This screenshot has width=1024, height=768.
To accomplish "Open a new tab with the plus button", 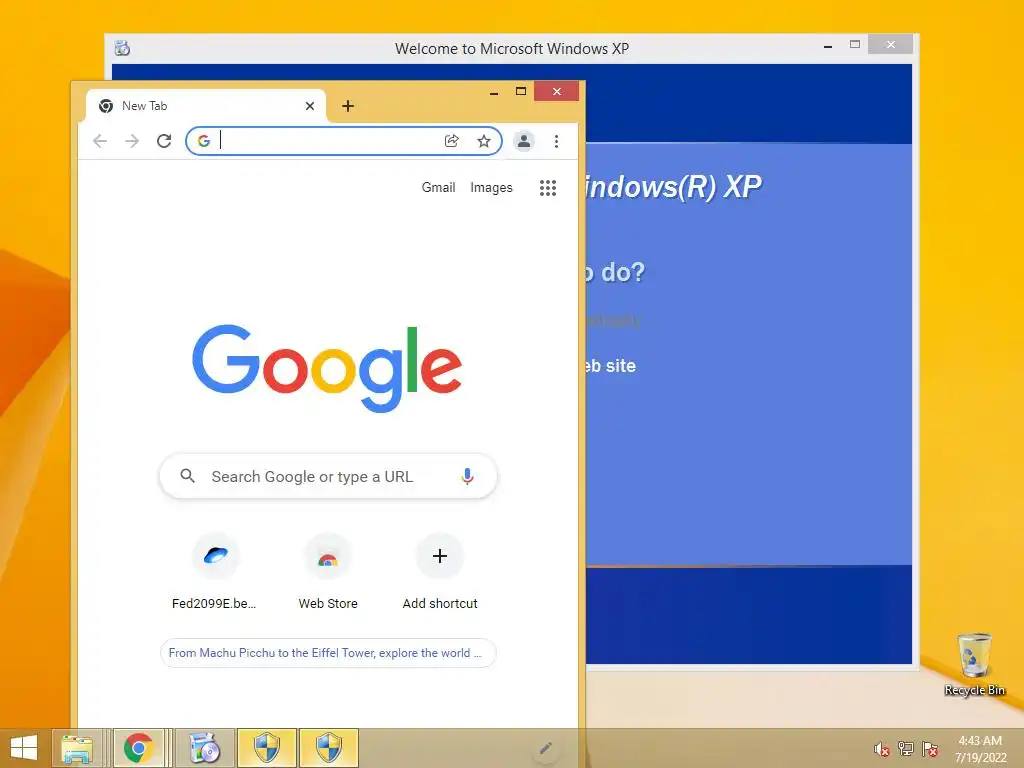I will coord(348,106).
